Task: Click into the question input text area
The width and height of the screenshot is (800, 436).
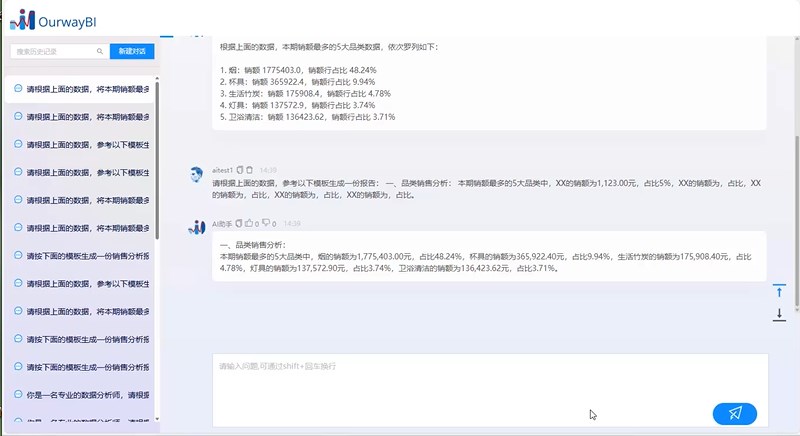Action: [490, 390]
